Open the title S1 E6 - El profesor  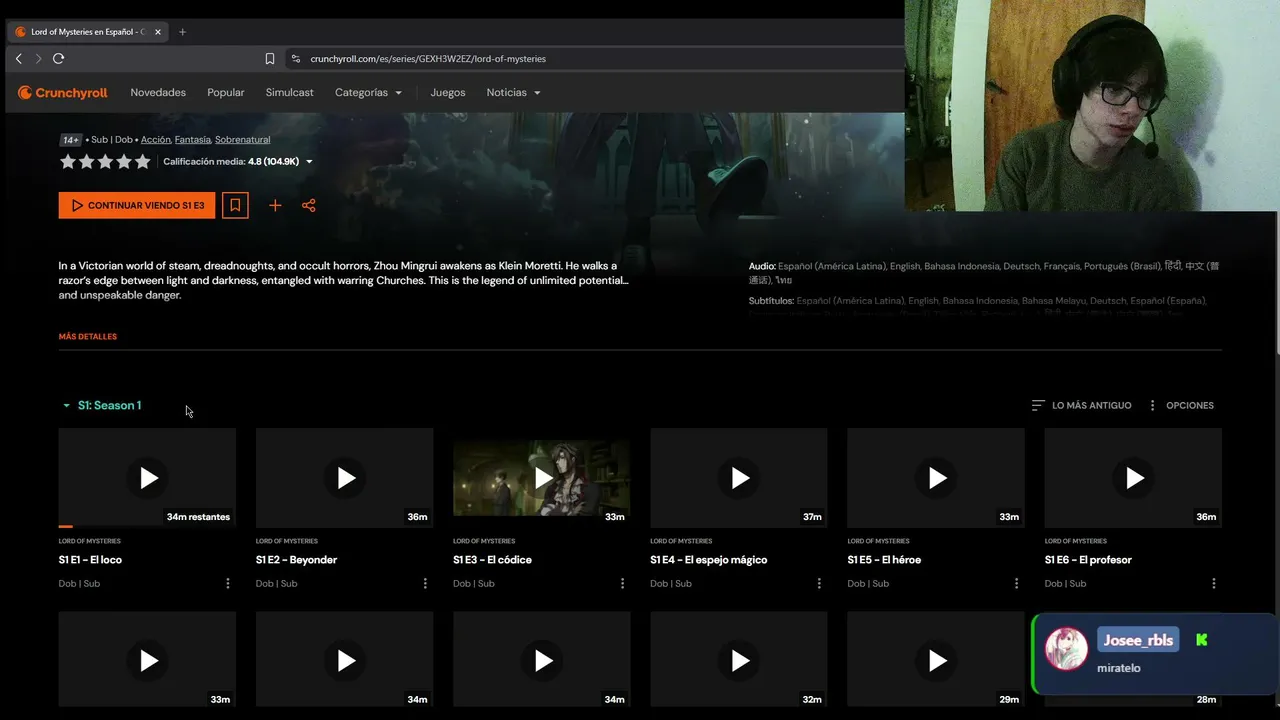1088,560
